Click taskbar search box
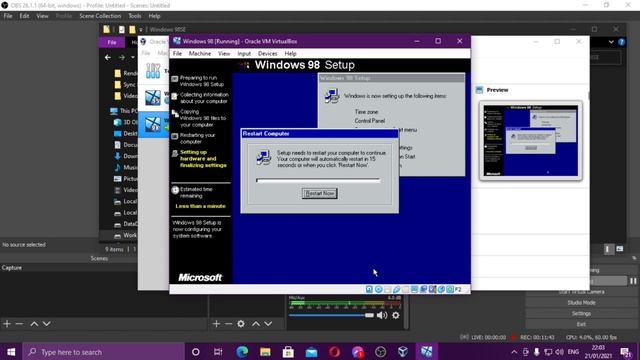 pos(104,352)
